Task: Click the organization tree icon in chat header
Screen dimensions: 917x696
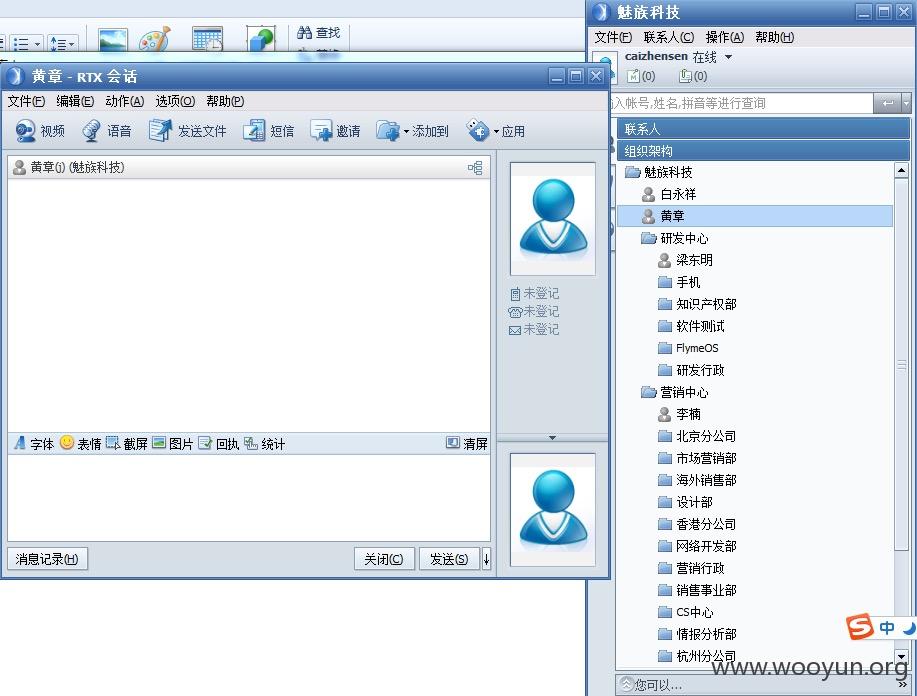Action: point(475,168)
